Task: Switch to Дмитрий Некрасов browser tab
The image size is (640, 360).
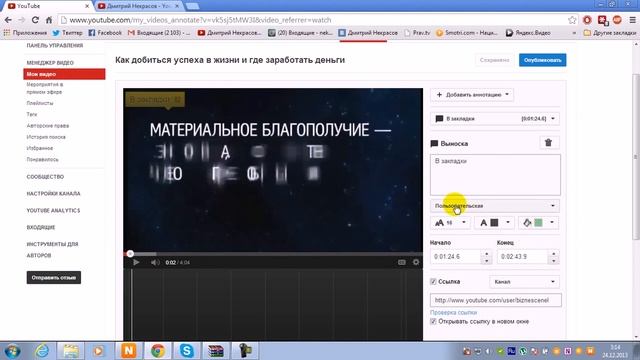Action: (x=138, y=6)
